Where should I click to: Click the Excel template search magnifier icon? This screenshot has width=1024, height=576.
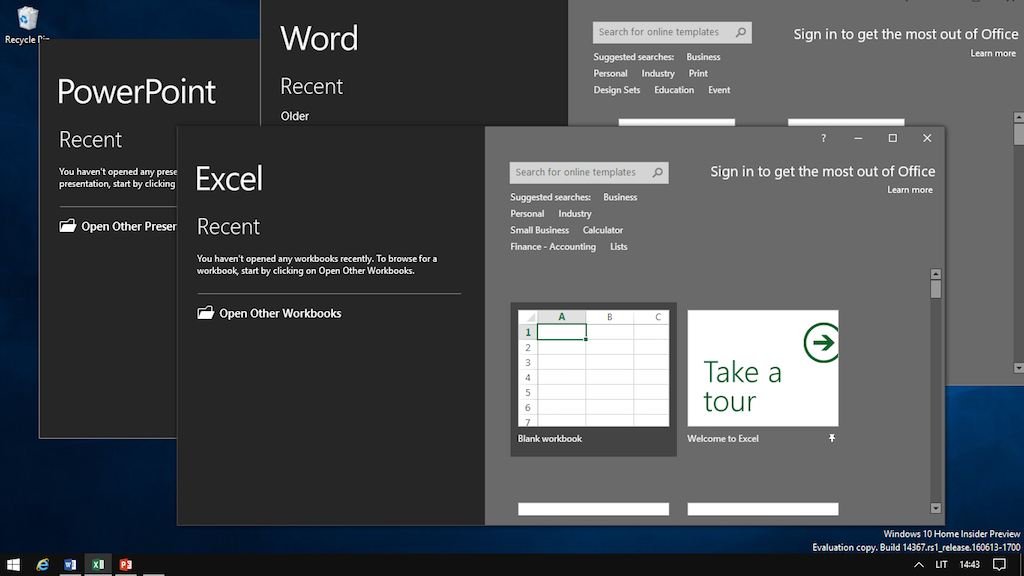pyautogui.click(x=657, y=172)
